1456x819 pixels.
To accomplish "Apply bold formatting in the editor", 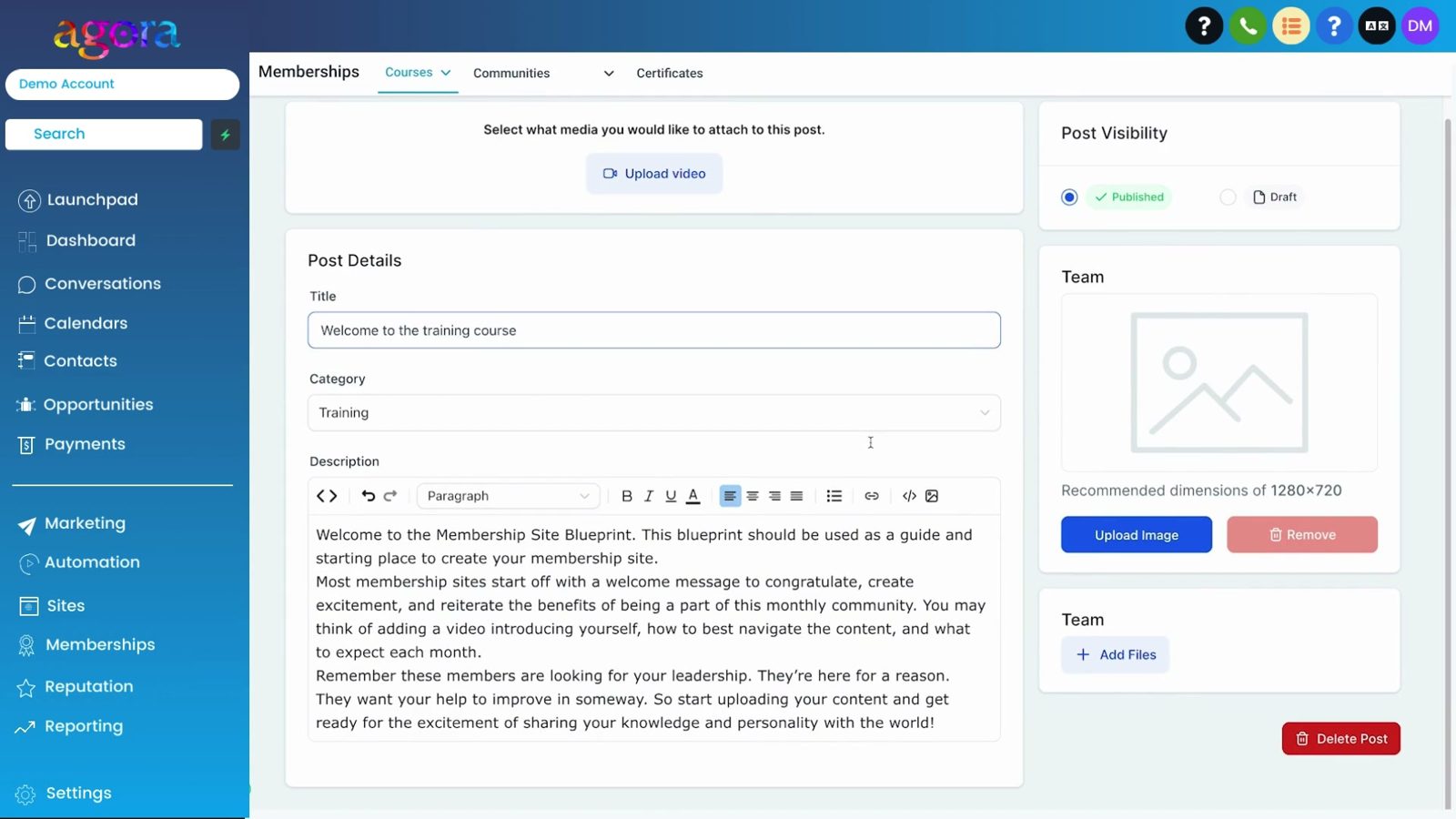I will coord(626,496).
